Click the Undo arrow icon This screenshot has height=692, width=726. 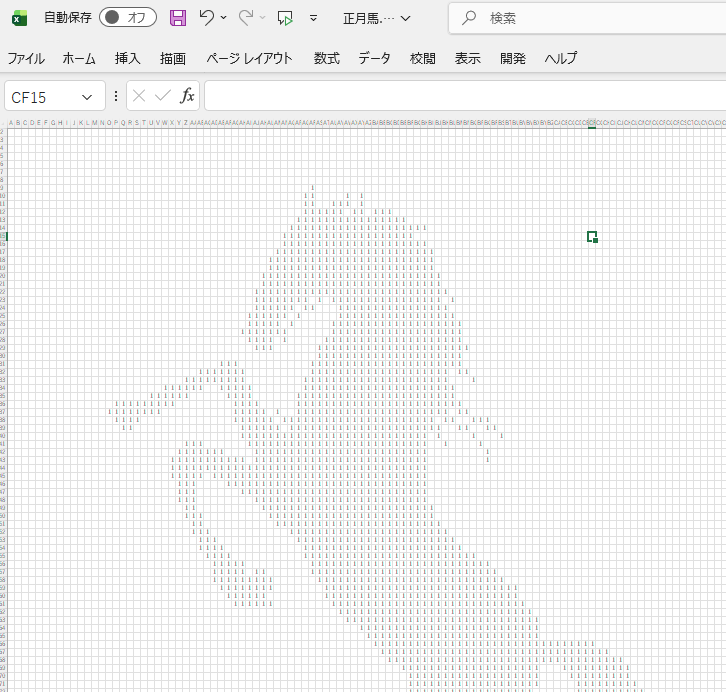click(206, 18)
